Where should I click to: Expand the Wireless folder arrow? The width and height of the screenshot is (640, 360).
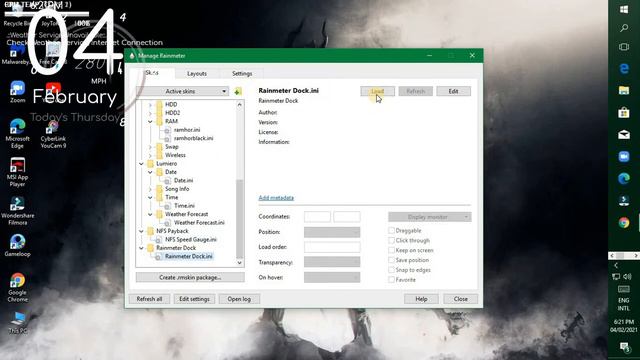pos(150,155)
